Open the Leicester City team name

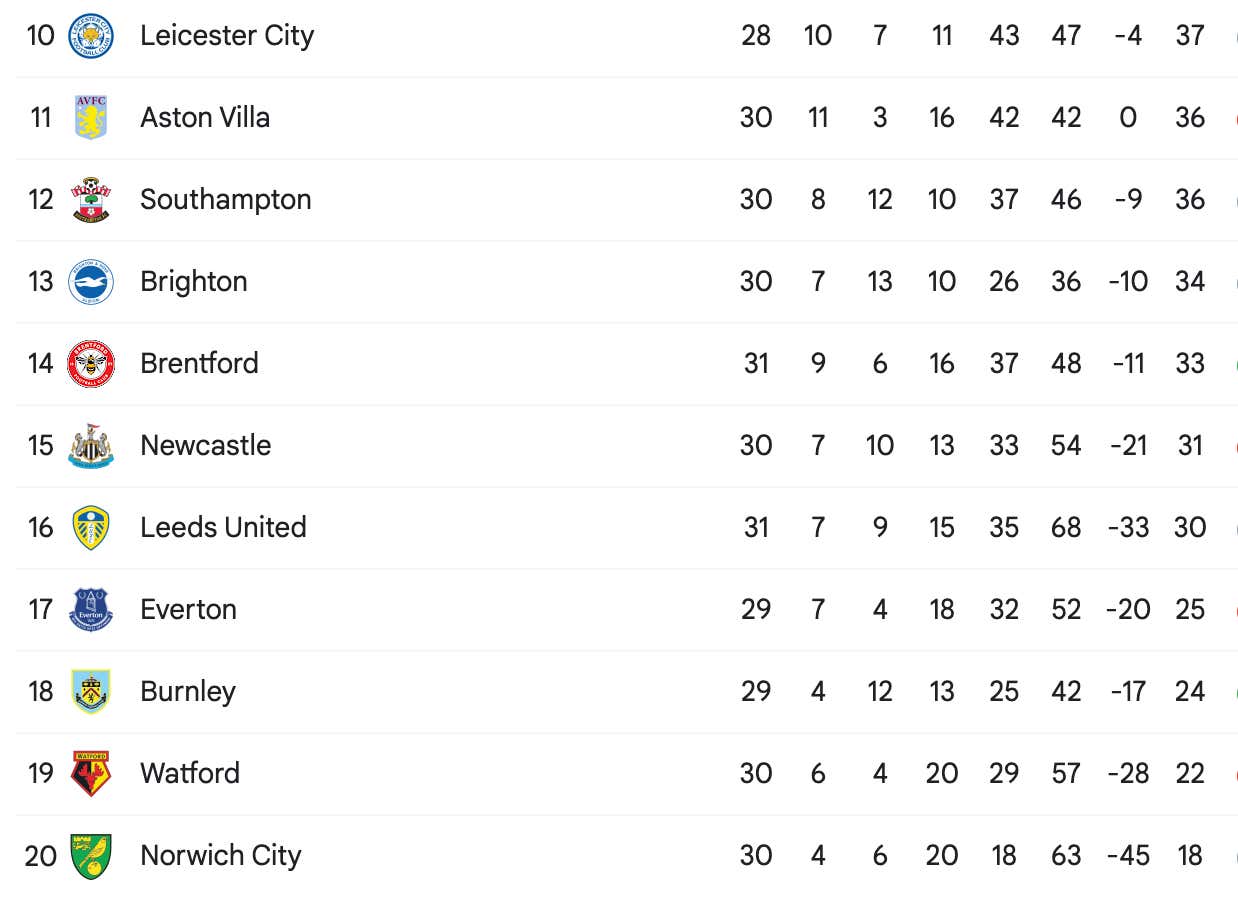(227, 36)
